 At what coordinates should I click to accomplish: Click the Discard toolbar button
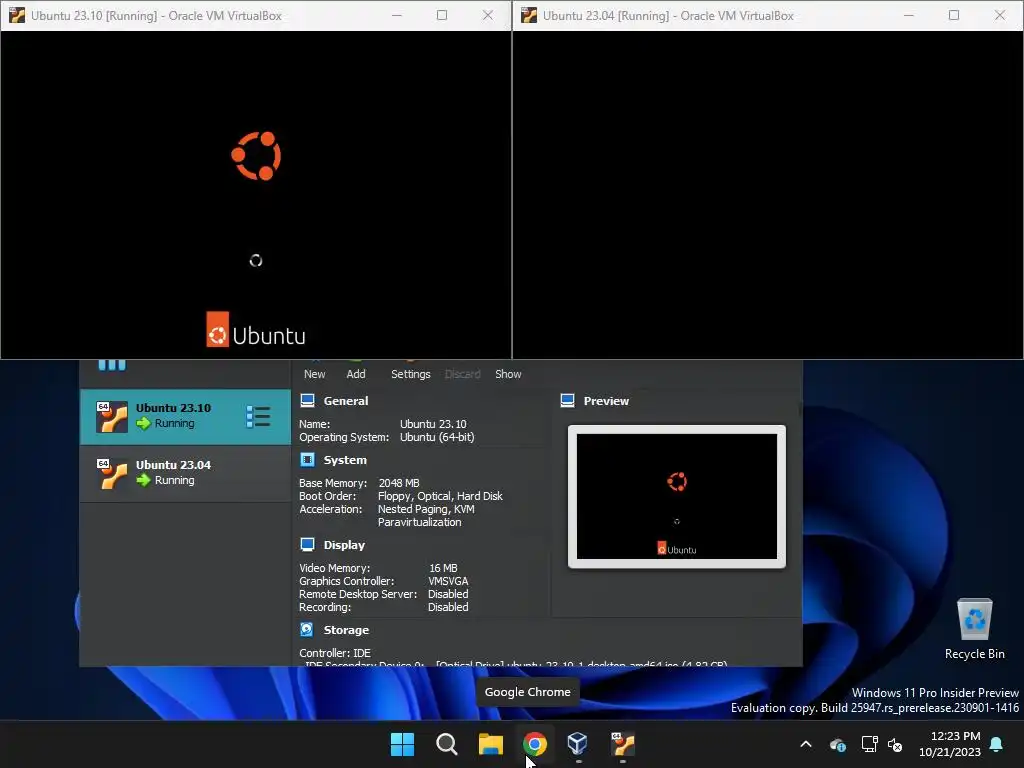(x=462, y=374)
